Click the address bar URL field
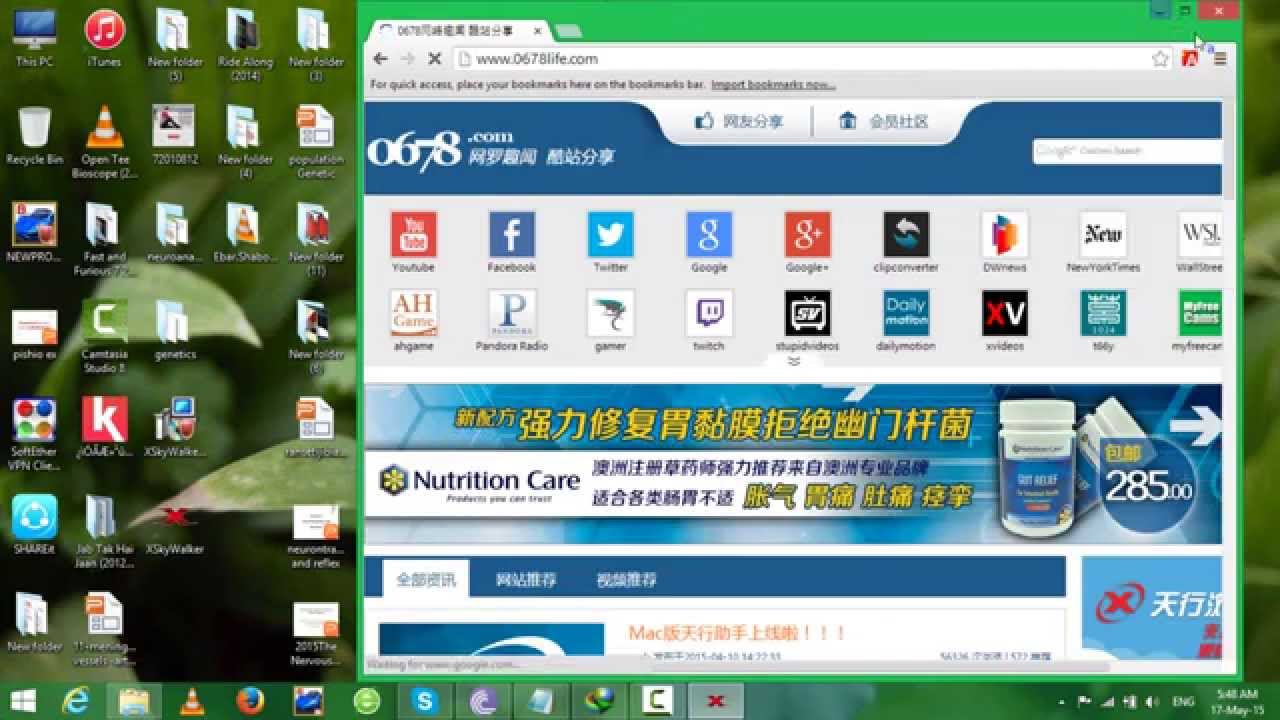 click(800, 59)
